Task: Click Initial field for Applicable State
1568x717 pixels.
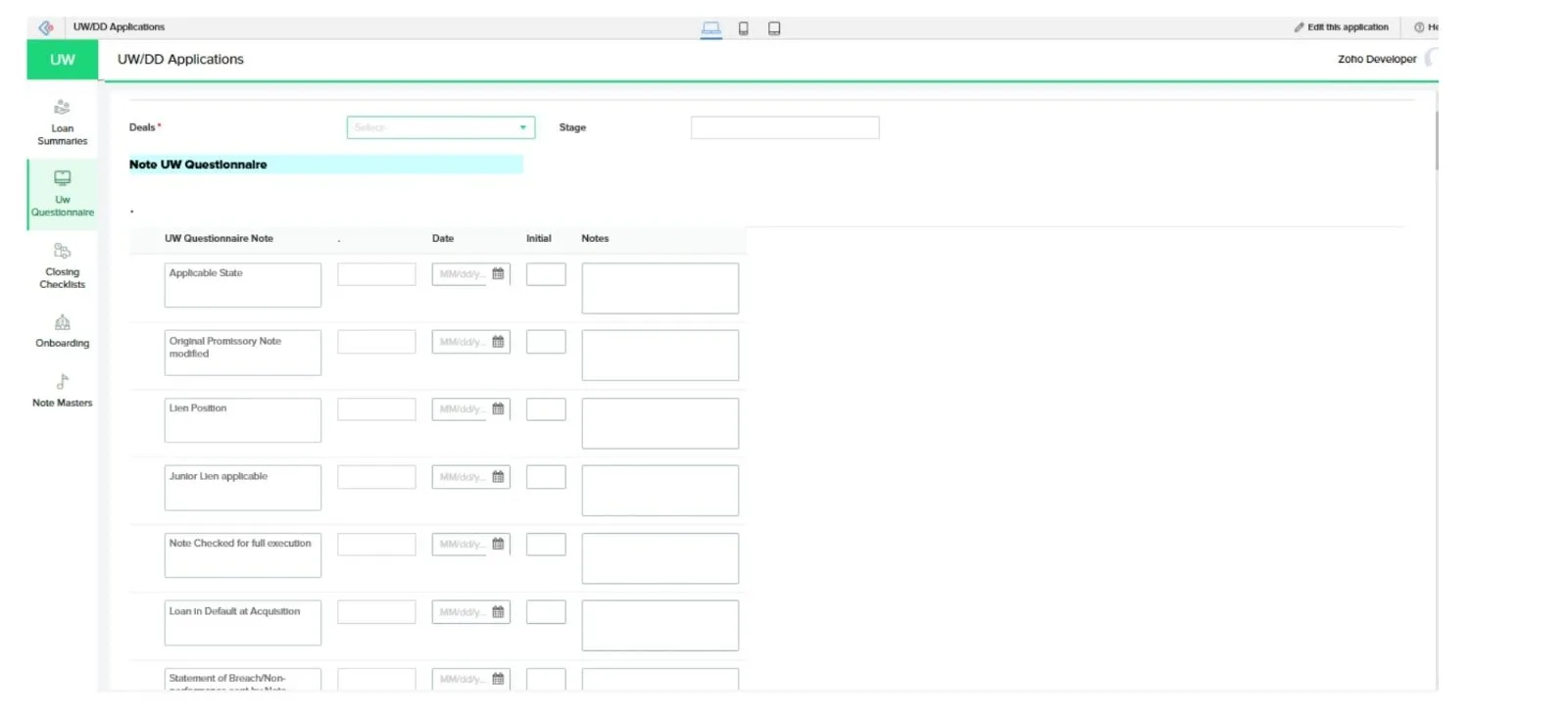Action: [546, 274]
